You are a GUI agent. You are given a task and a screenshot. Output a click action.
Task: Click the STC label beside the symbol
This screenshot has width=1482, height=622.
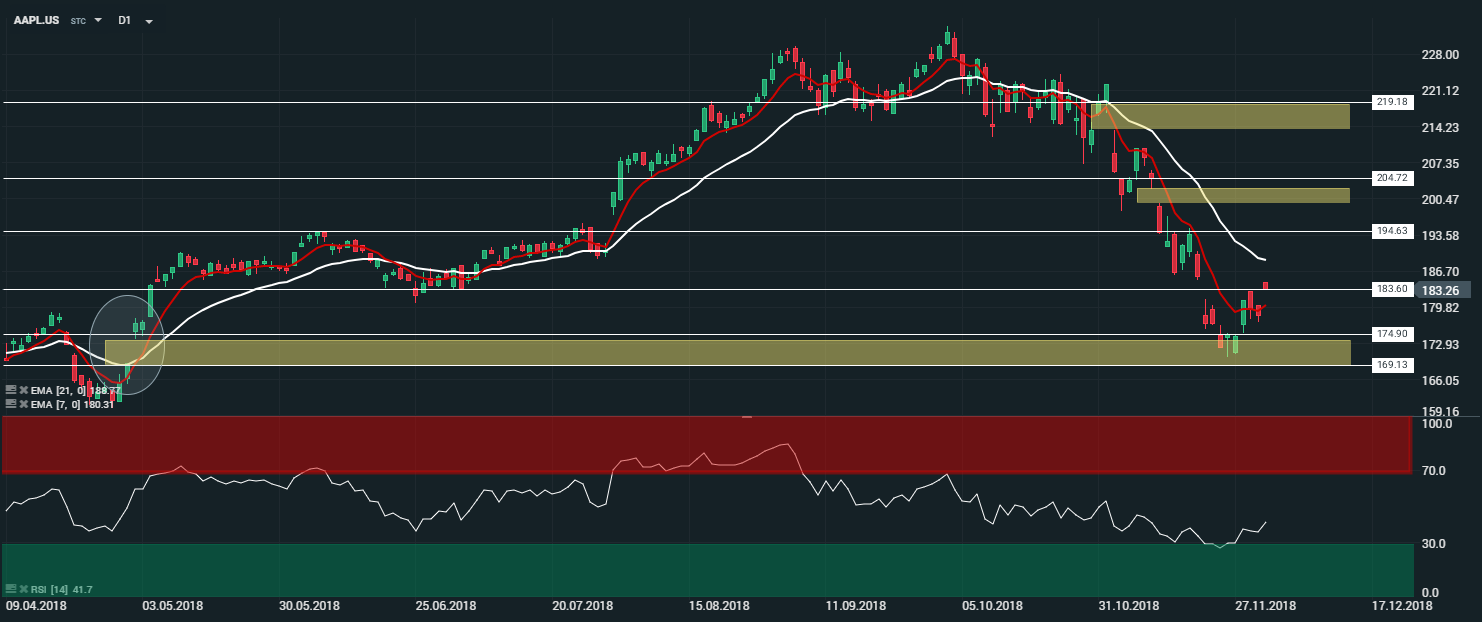click(x=78, y=21)
